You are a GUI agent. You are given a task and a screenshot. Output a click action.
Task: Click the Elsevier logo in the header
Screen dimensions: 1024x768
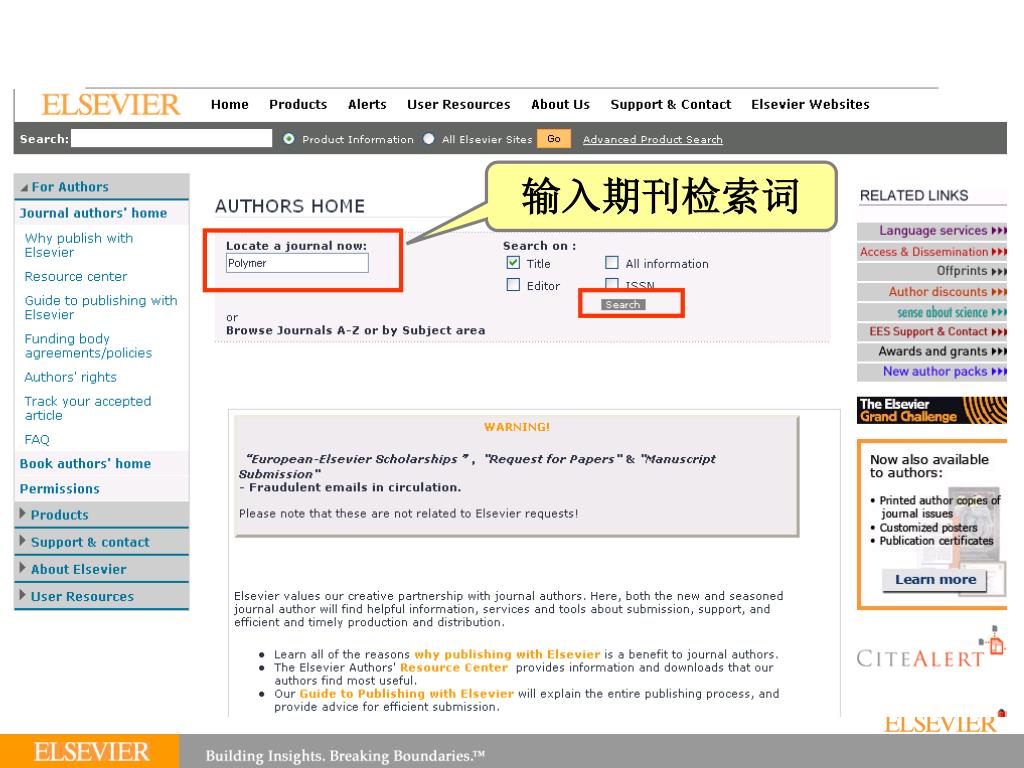pos(110,104)
